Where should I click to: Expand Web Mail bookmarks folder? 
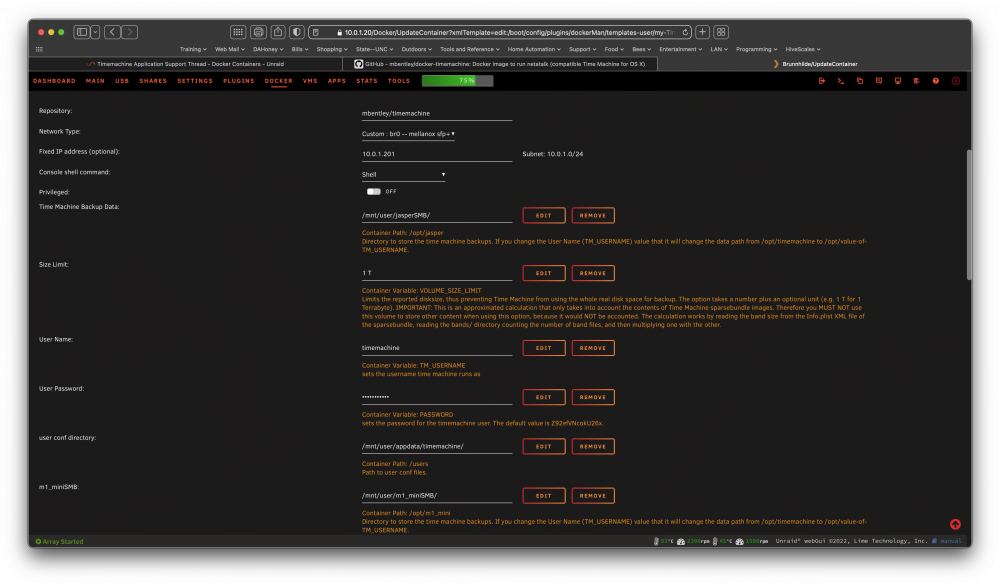click(230, 49)
